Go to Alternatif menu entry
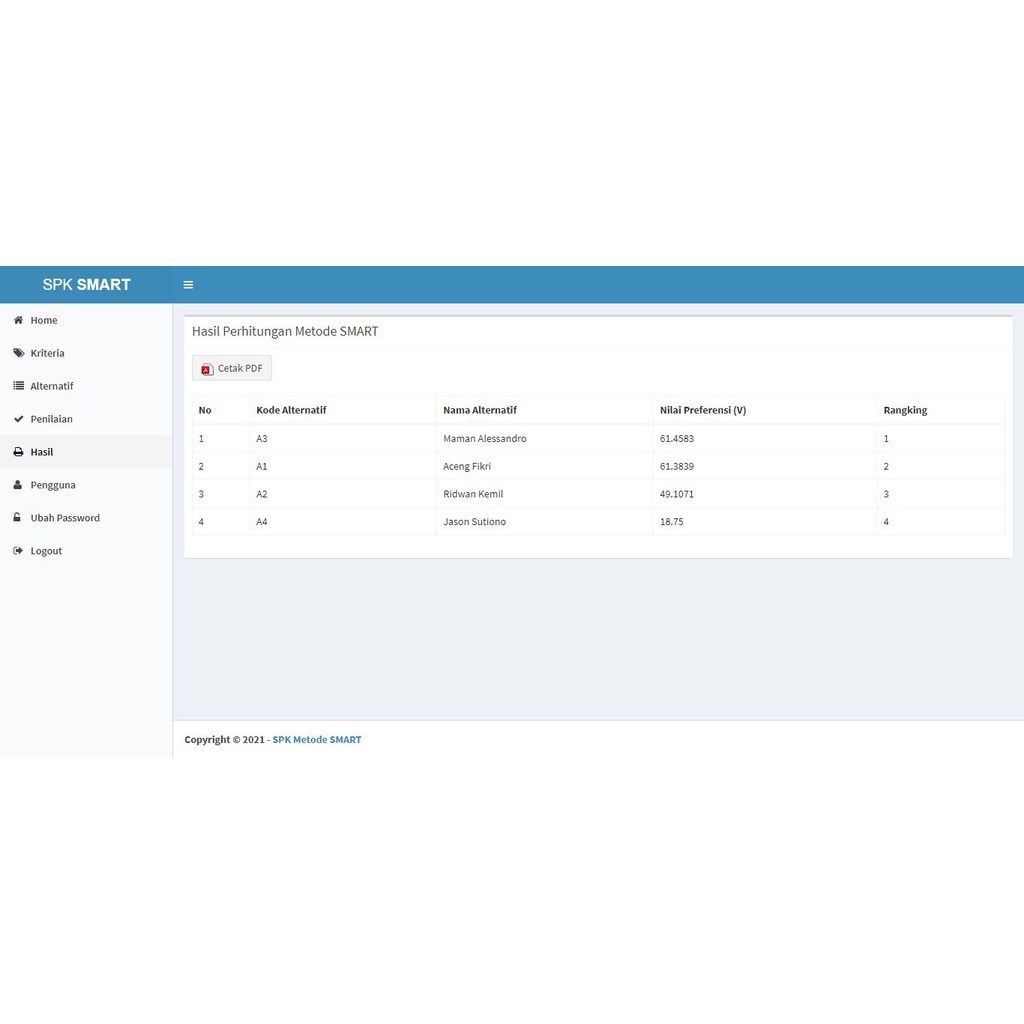 [52, 386]
